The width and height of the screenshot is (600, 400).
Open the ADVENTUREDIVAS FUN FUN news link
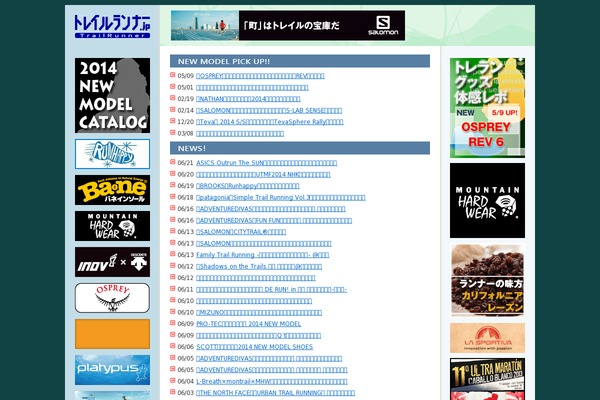(274, 220)
